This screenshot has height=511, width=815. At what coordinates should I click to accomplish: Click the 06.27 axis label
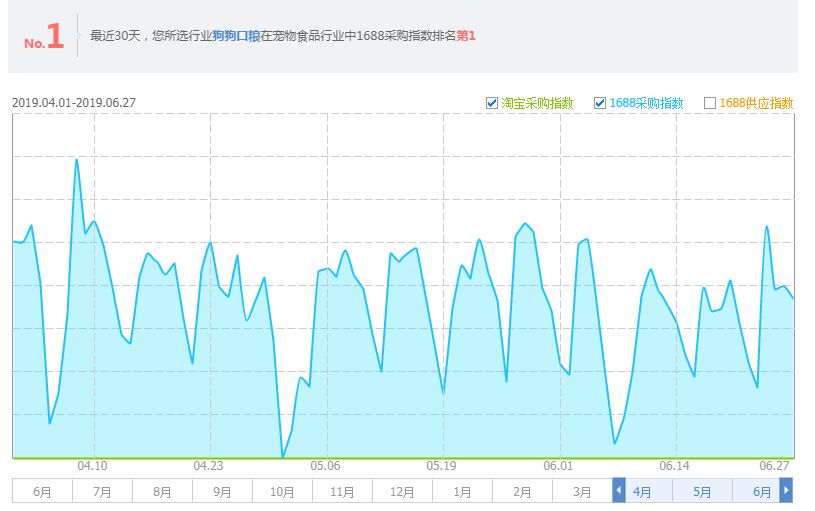(774, 465)
